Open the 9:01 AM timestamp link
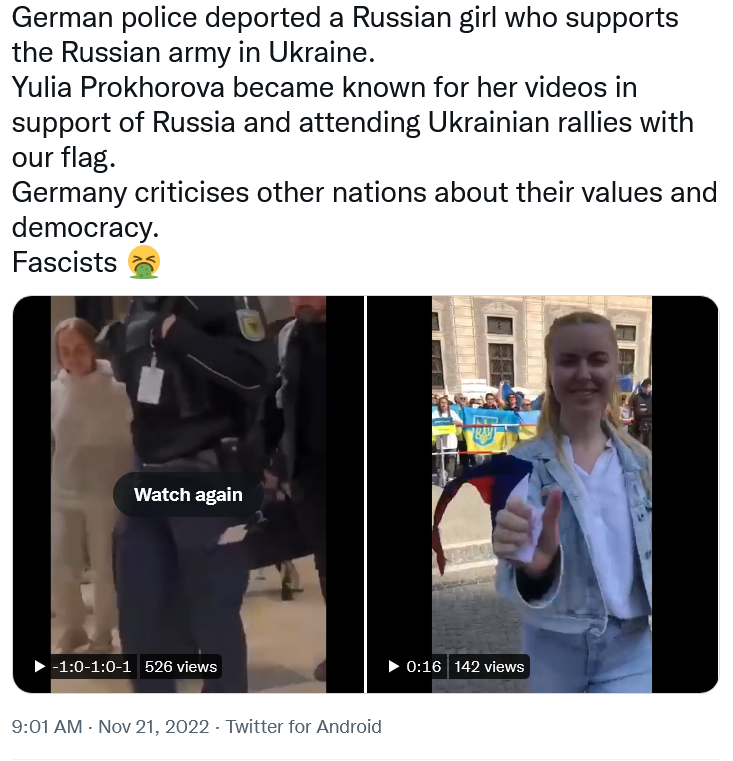The width and height of the screenshot is (733, 761). (47, 727)
